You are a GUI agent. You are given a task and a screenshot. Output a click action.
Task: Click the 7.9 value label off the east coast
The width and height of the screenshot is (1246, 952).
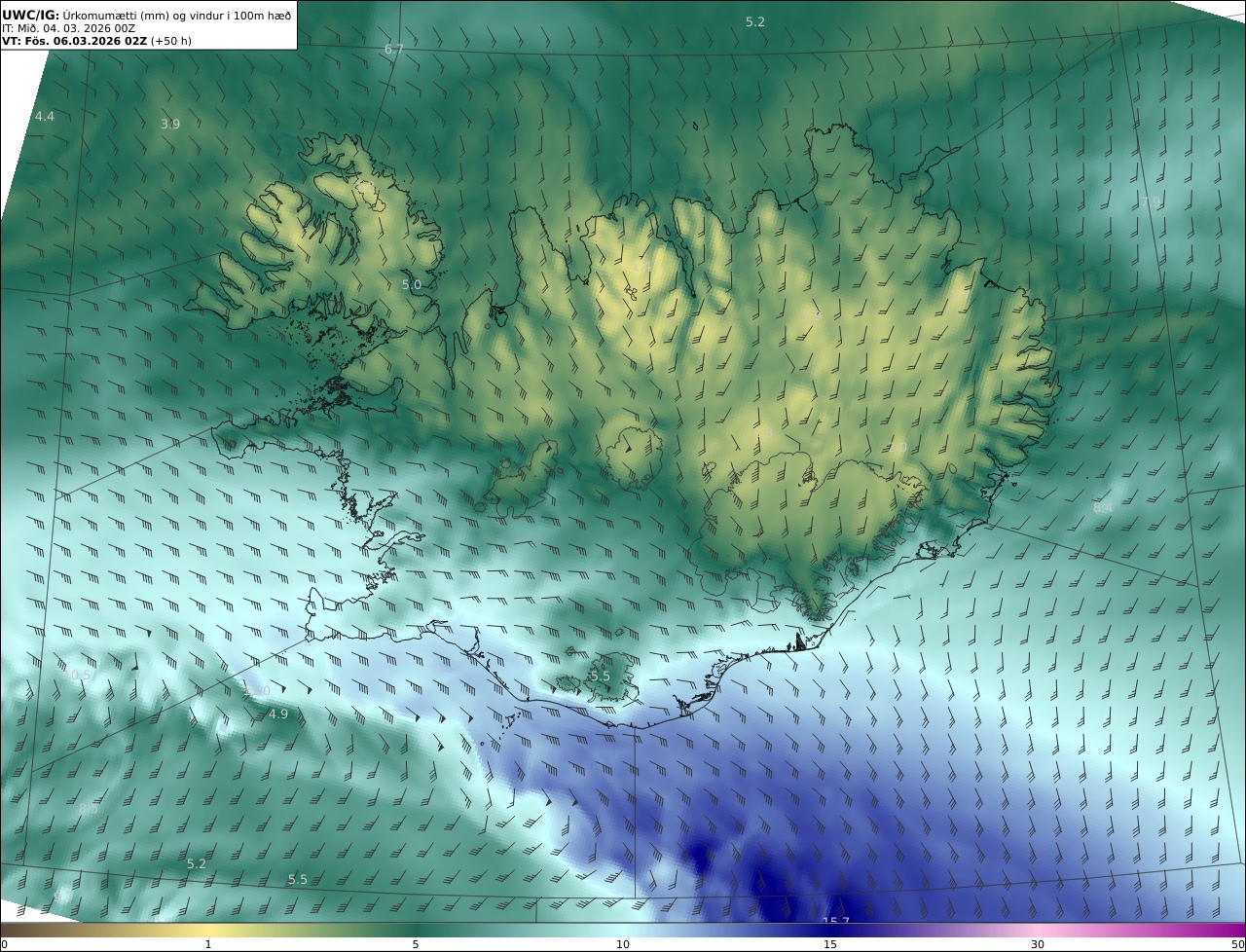tap(1152, 201)
